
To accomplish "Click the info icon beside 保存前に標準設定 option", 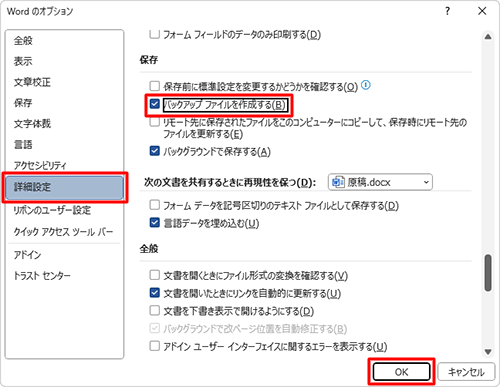I will pos(366,85).
